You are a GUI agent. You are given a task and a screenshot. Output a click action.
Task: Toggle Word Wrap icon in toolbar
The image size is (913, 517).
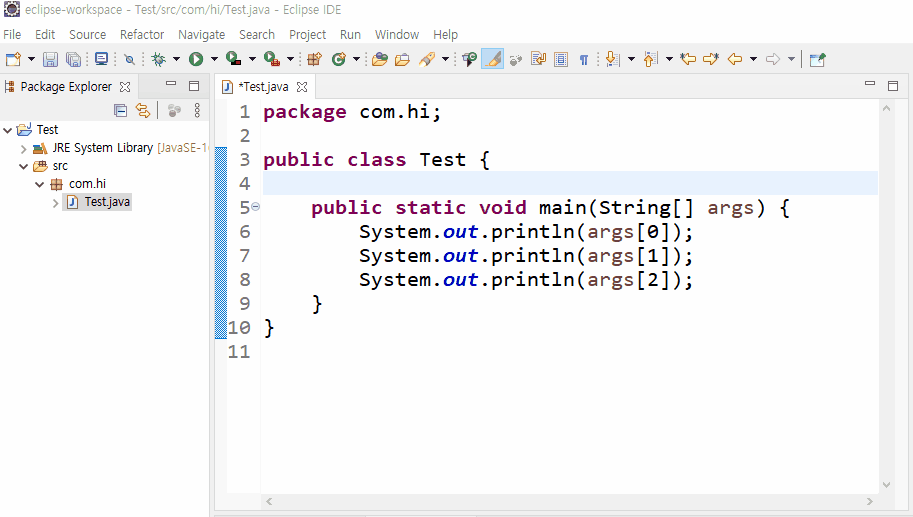pyautogui.click(x=538, y=59)
